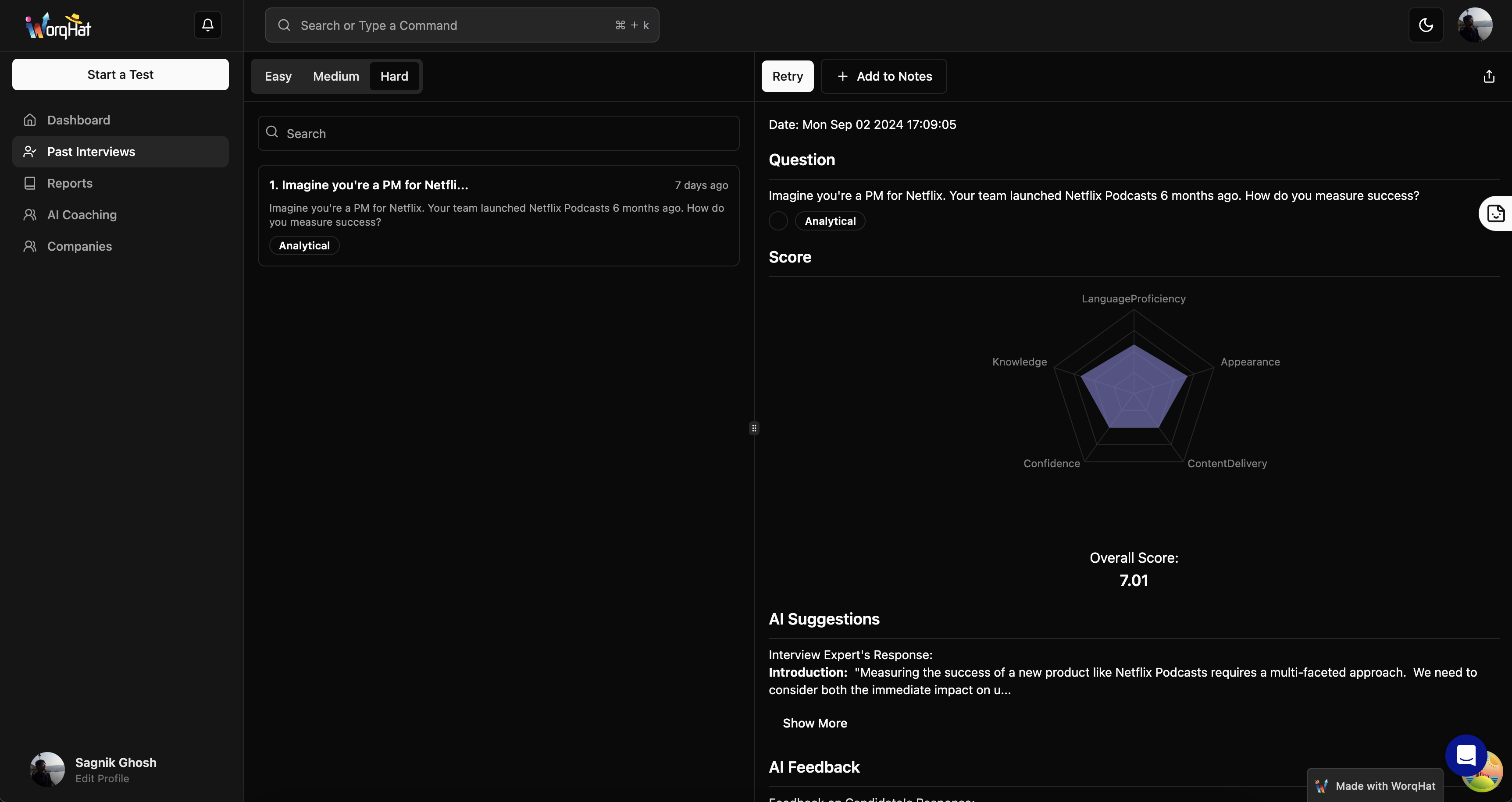This screenshot has width=1512, height=802.
Task: Toggle dark mode moon icon
Action: point(1426,25)
